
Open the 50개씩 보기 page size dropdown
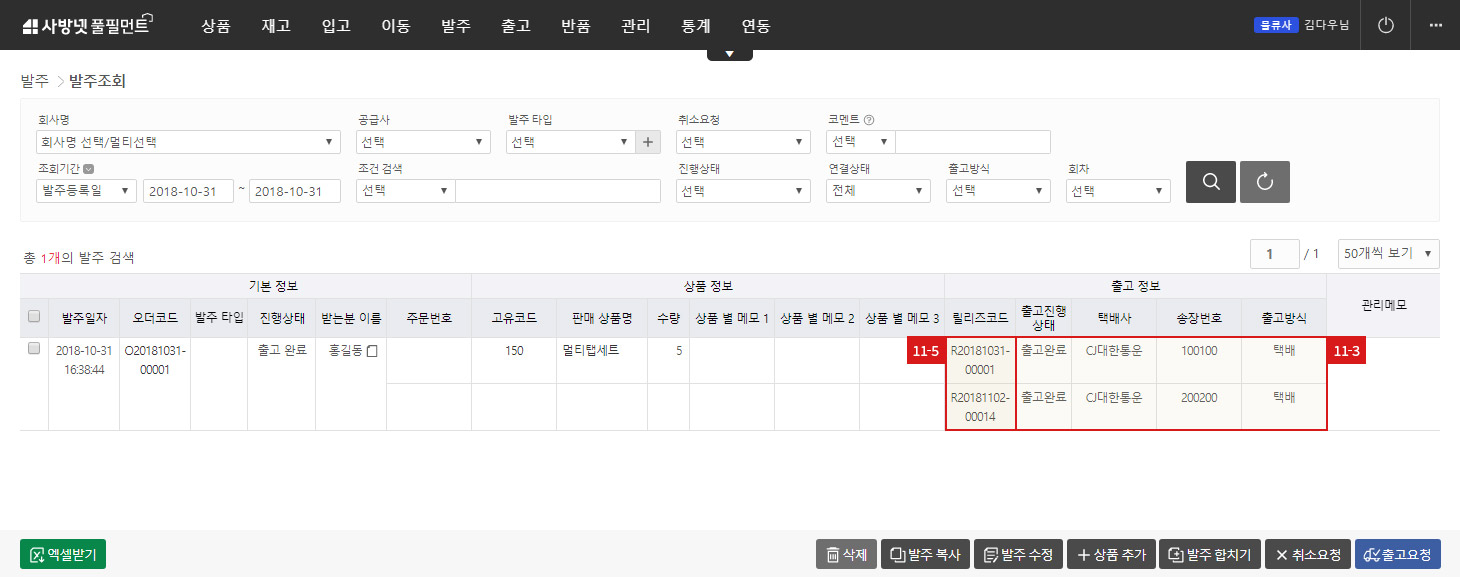click(1388, 253)
